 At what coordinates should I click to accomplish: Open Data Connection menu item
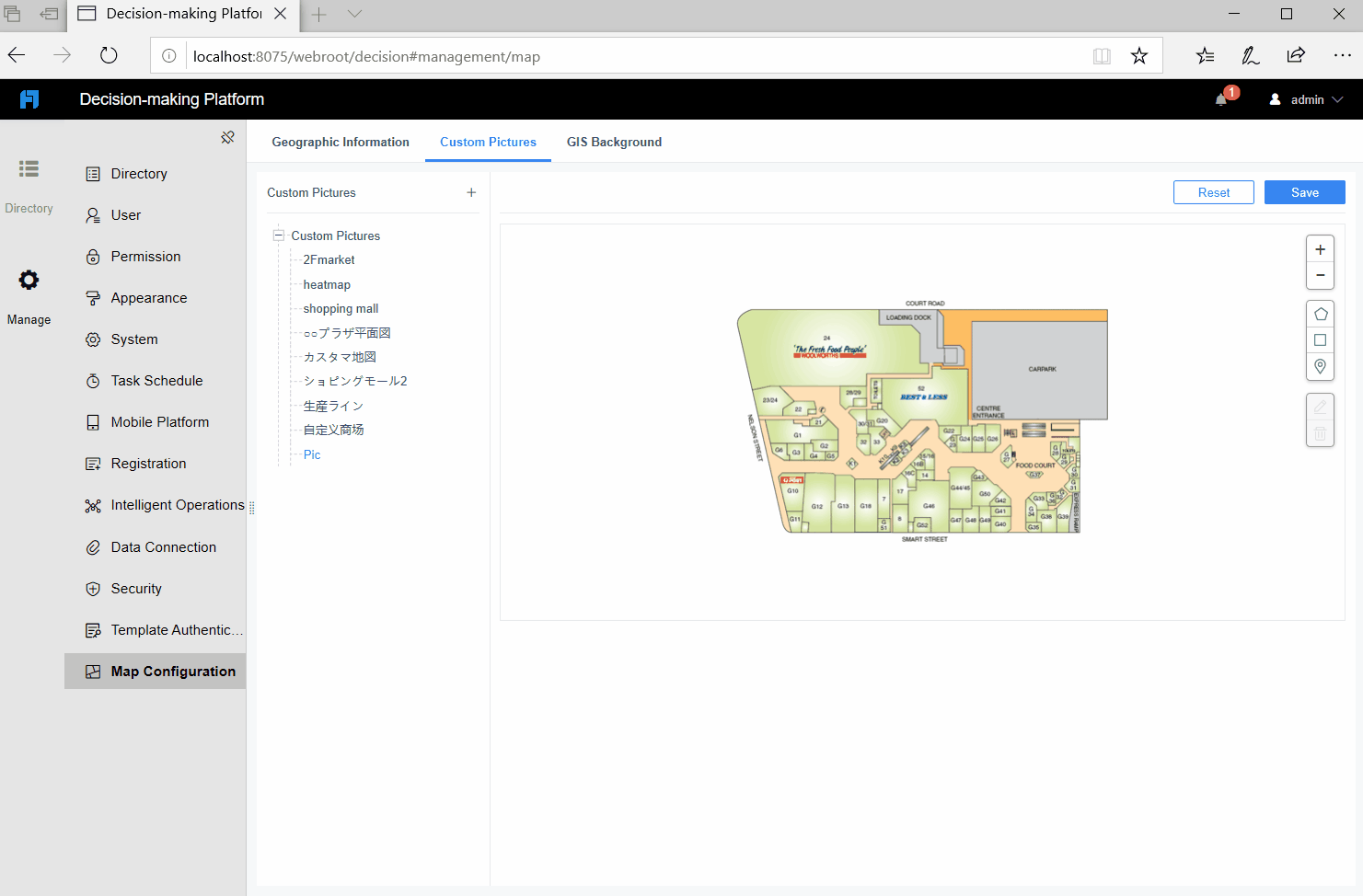pos(156,547)
